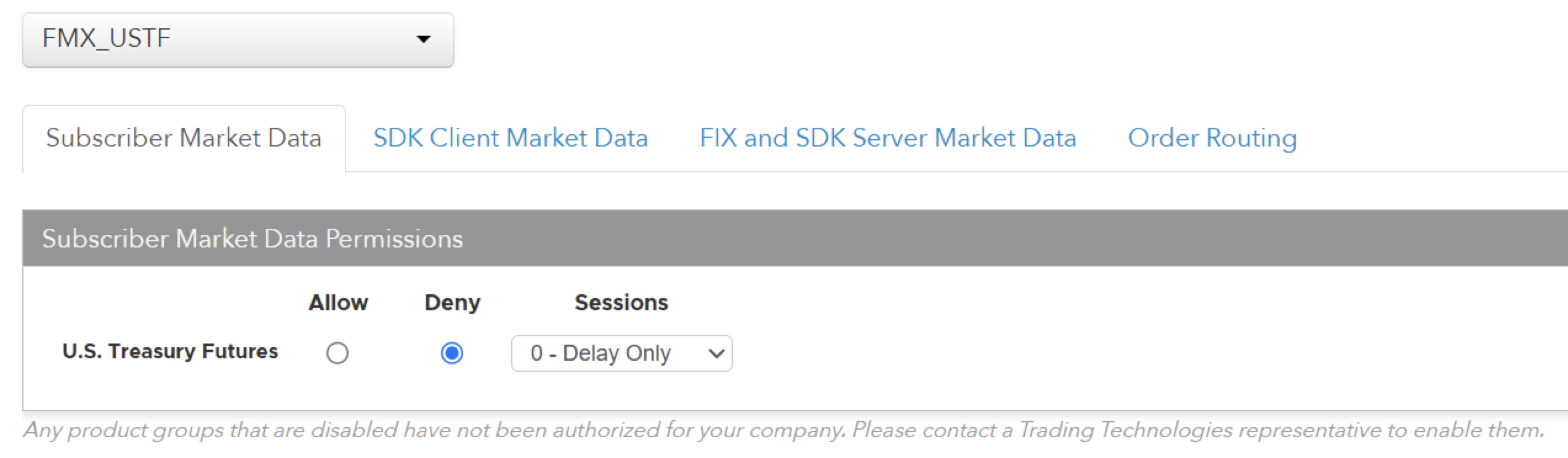Click the Allow column heading
1568x458 pixels.
[338, 303]
